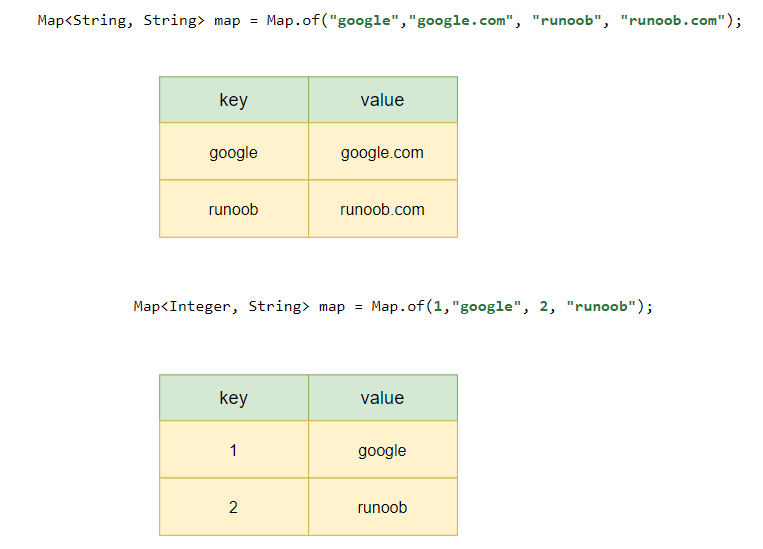Click the "runoob" key cell in the top table
Screen dimensions: 763x549
(x=233, y=209)
